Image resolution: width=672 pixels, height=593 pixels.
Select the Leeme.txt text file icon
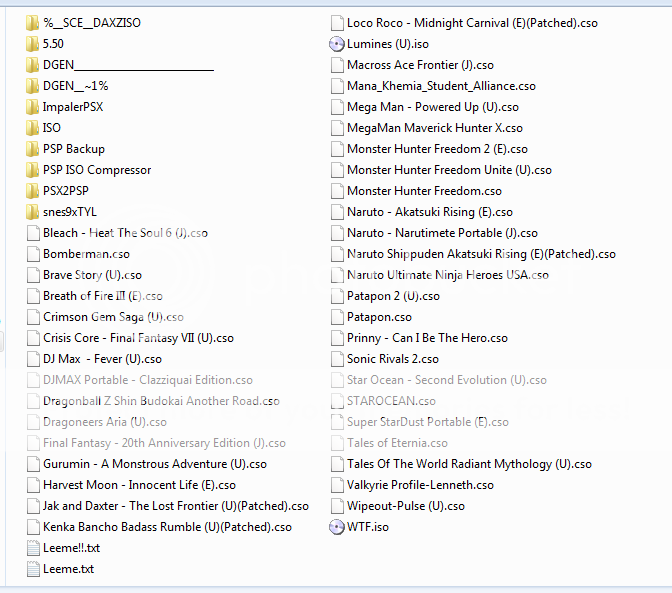33,569
